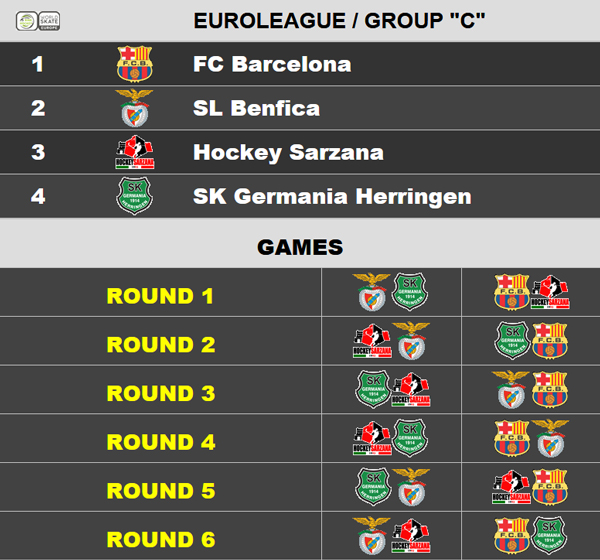Viewport: 600px width, 560px height.
Task: Open the SL Benfica team name
Action: (x=256, y=108)
